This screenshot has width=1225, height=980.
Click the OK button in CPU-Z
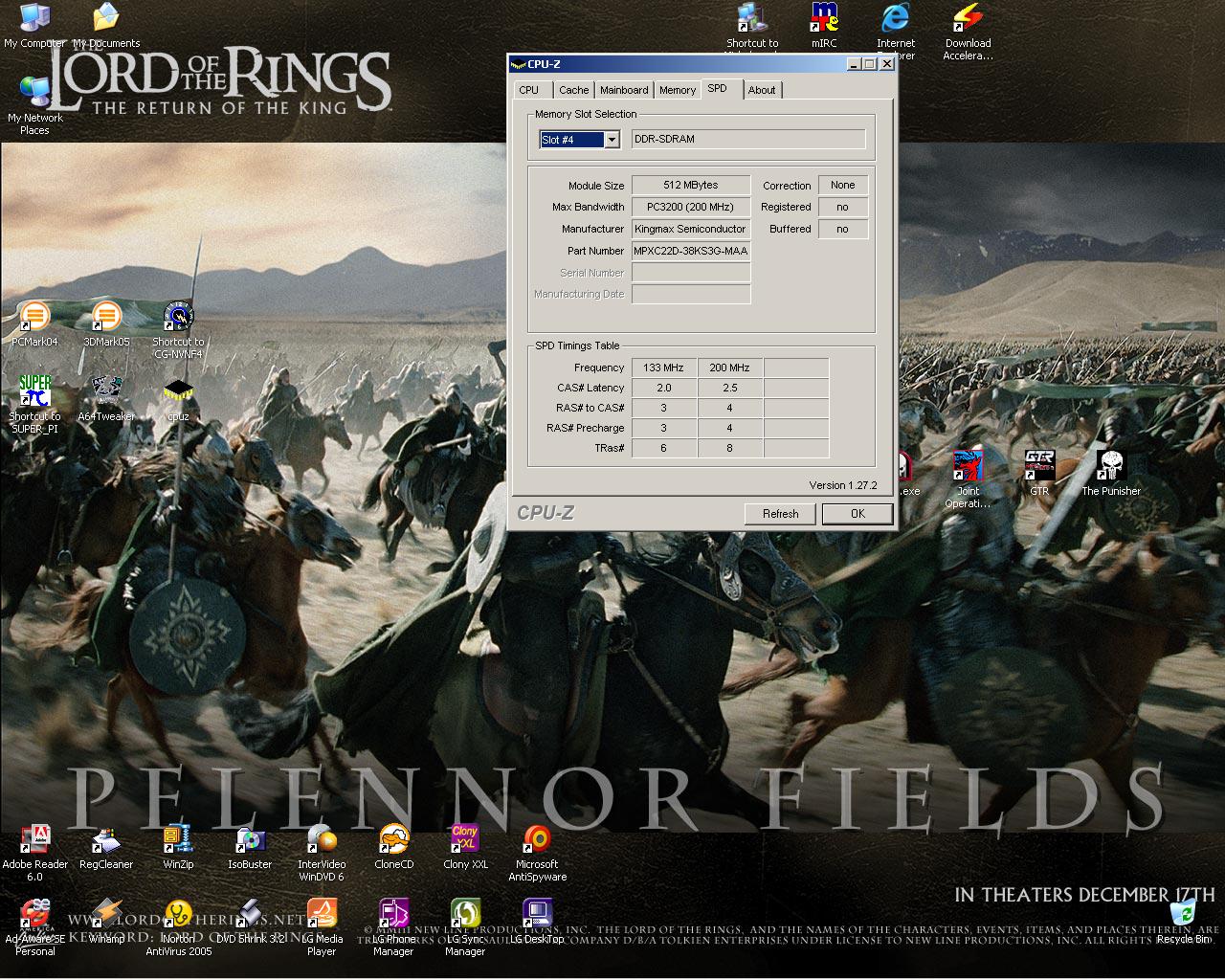(857, 514)
